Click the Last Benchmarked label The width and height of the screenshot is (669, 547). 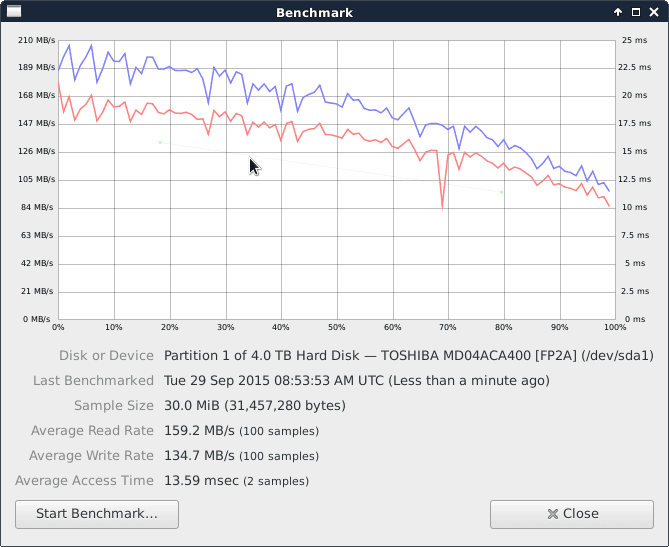coord(93,381)
